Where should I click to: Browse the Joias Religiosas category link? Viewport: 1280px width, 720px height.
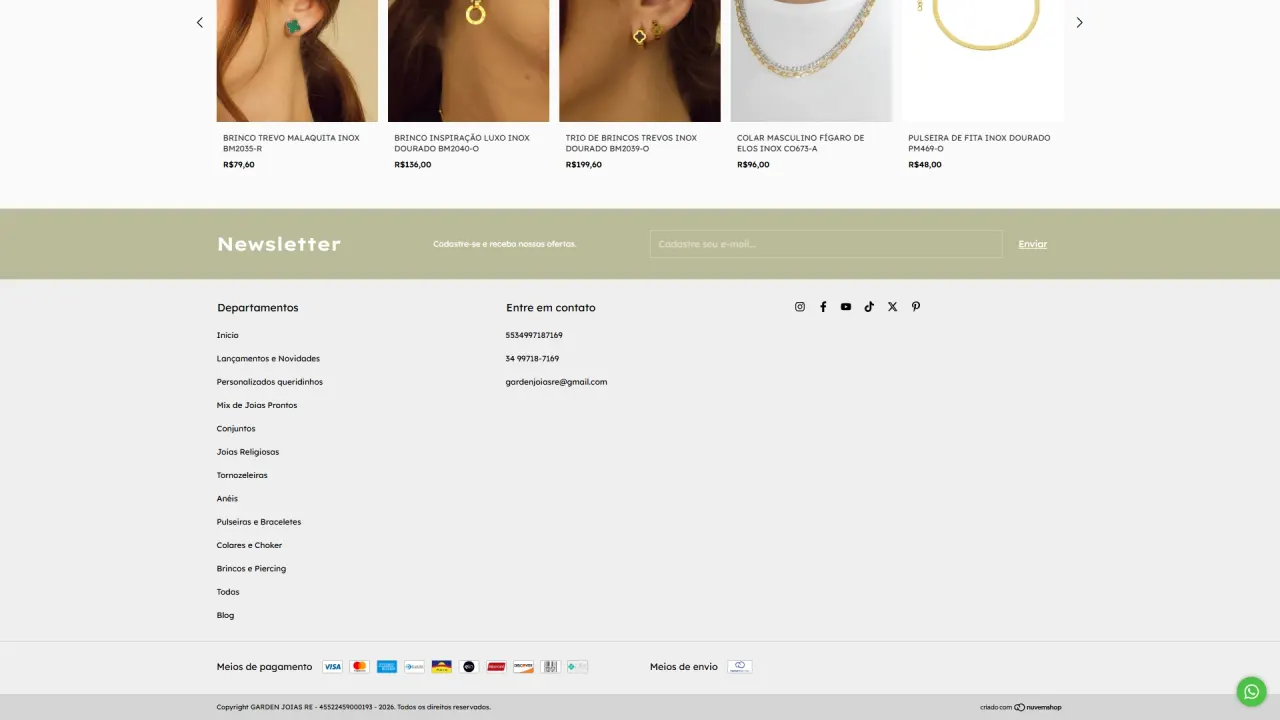point(248,452)
